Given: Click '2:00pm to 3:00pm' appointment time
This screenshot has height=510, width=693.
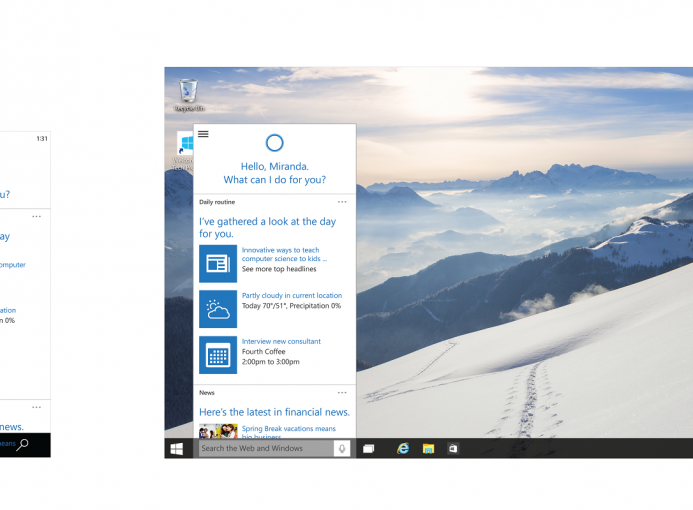Looking at the screenshot, I should pos(270,362).
